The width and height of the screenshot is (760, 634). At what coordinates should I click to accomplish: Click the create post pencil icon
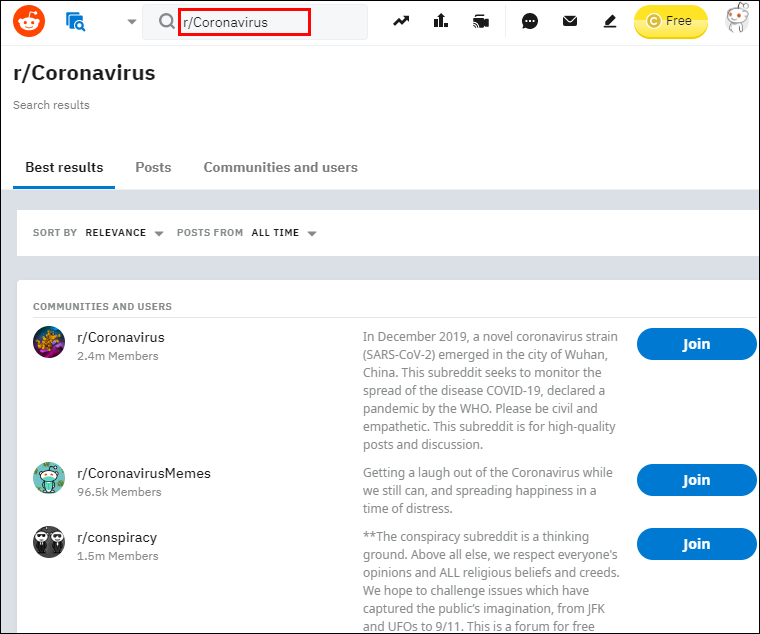pos(610,21)
